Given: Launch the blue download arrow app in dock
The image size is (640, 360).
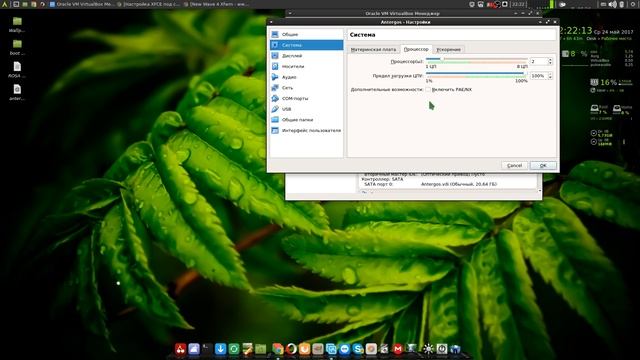Looking at the screenshot, I should click(220, 349).
